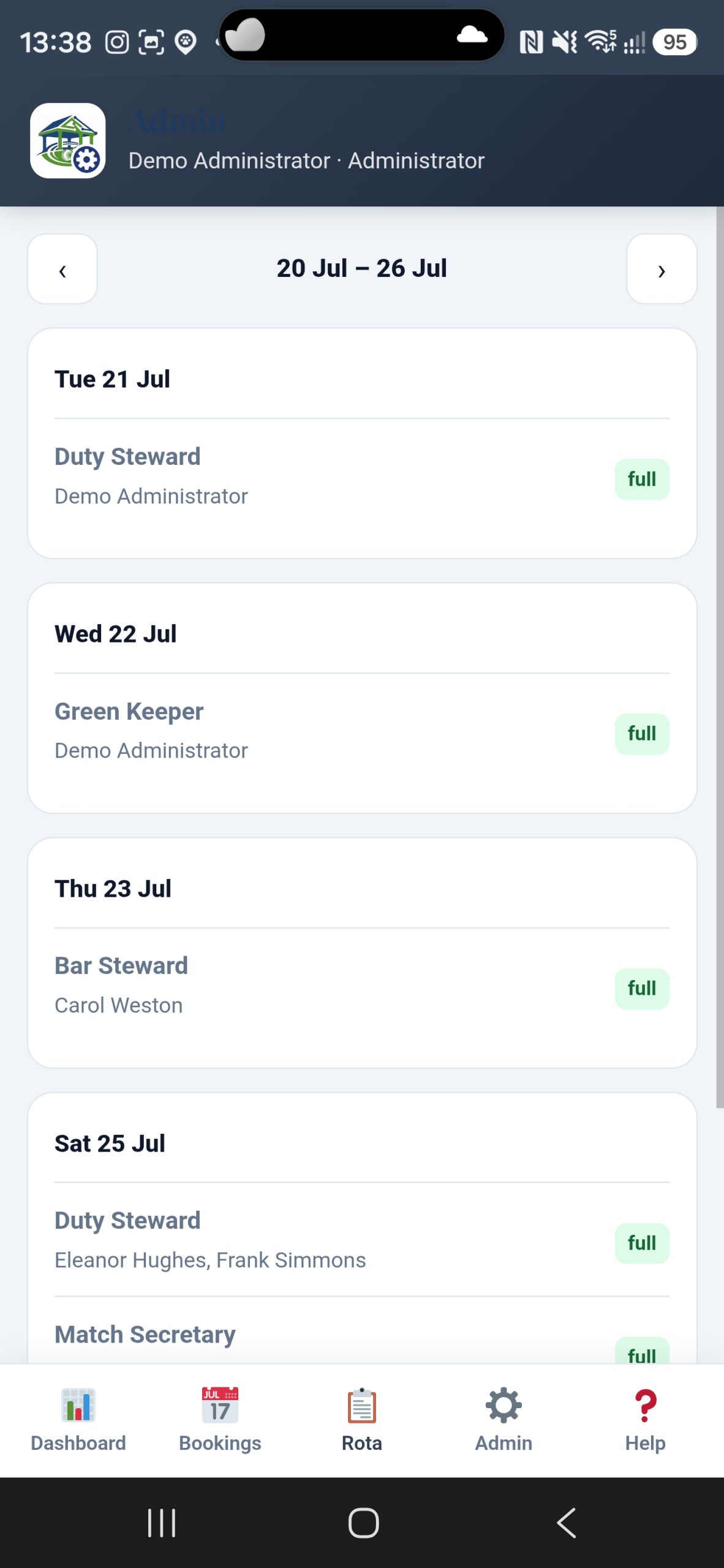The width and height of the screenshot is (724, 1568).
Task: Tap the club logo in the header
Action: (x=68, y=140)
